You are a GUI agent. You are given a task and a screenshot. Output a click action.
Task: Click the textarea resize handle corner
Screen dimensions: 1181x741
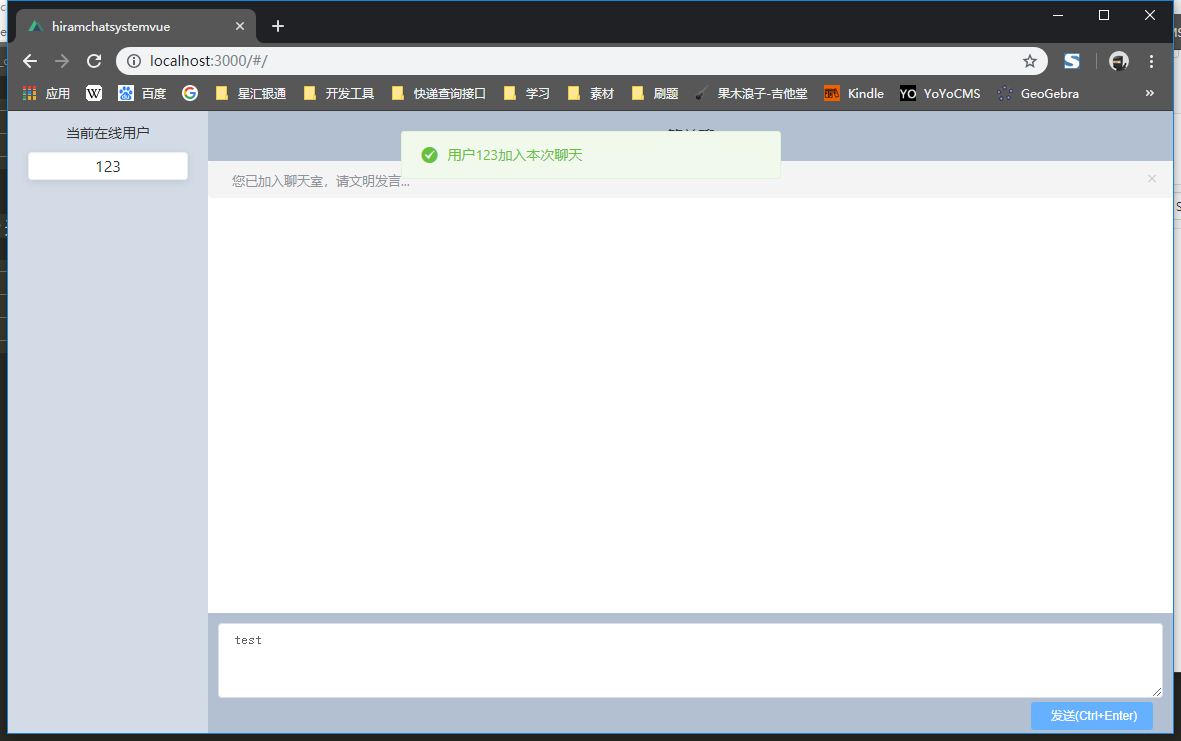1157,691
